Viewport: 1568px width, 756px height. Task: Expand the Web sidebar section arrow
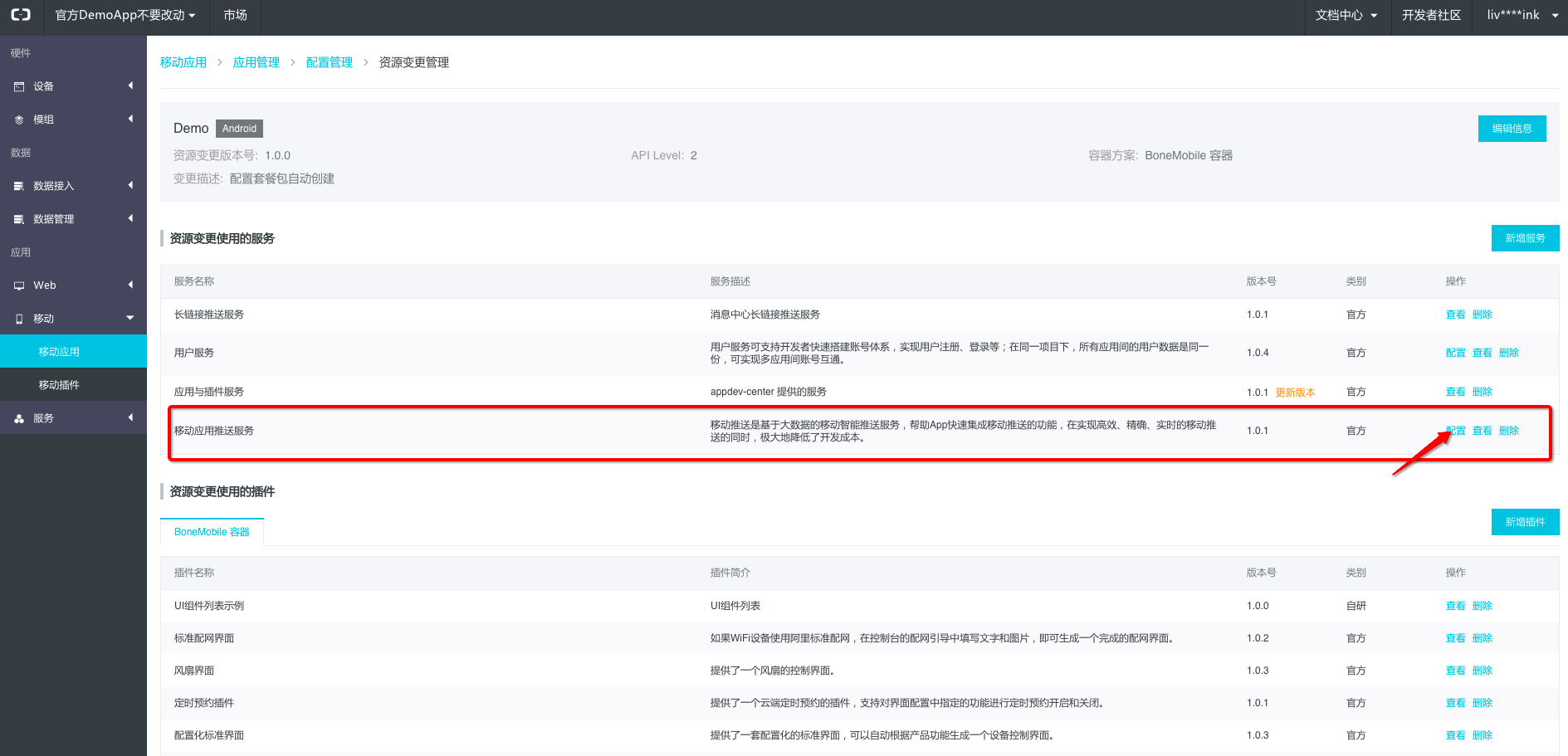click(x=130, y=285)
